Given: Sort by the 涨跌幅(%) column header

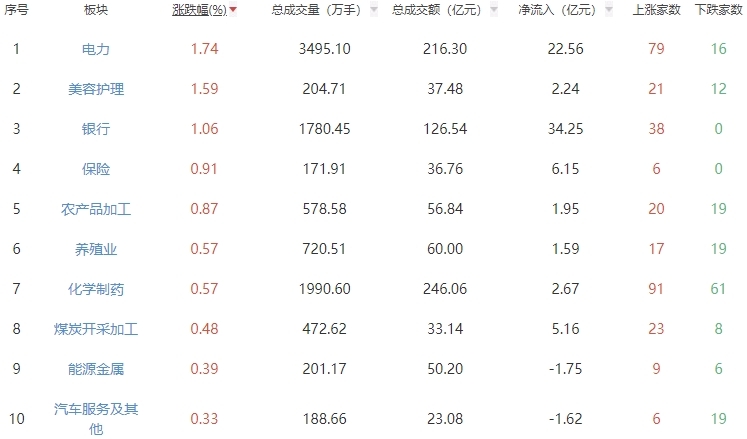Looking at the screenshot, I should [x=198, y=10].
